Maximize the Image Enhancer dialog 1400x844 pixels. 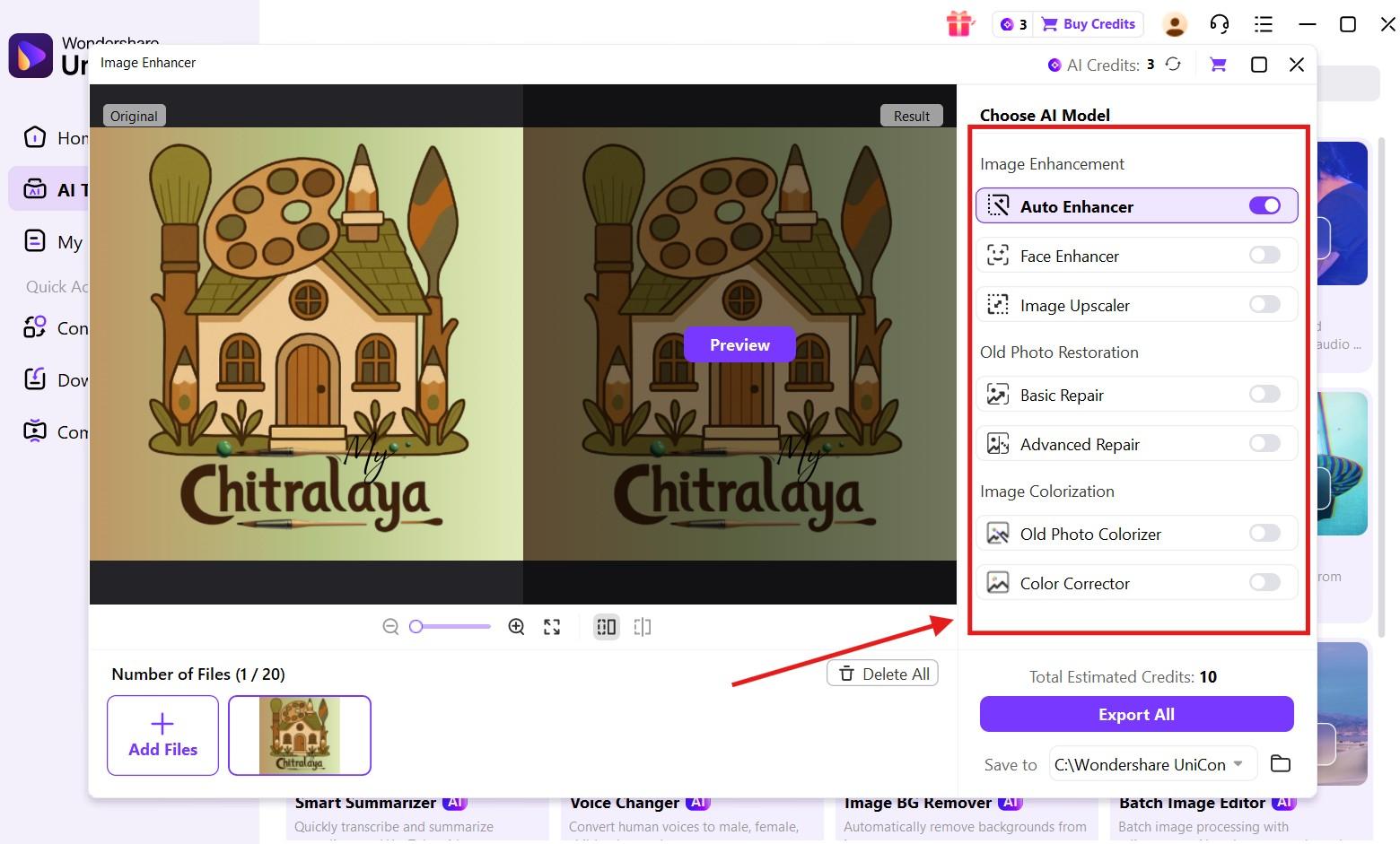point(1258,65)
